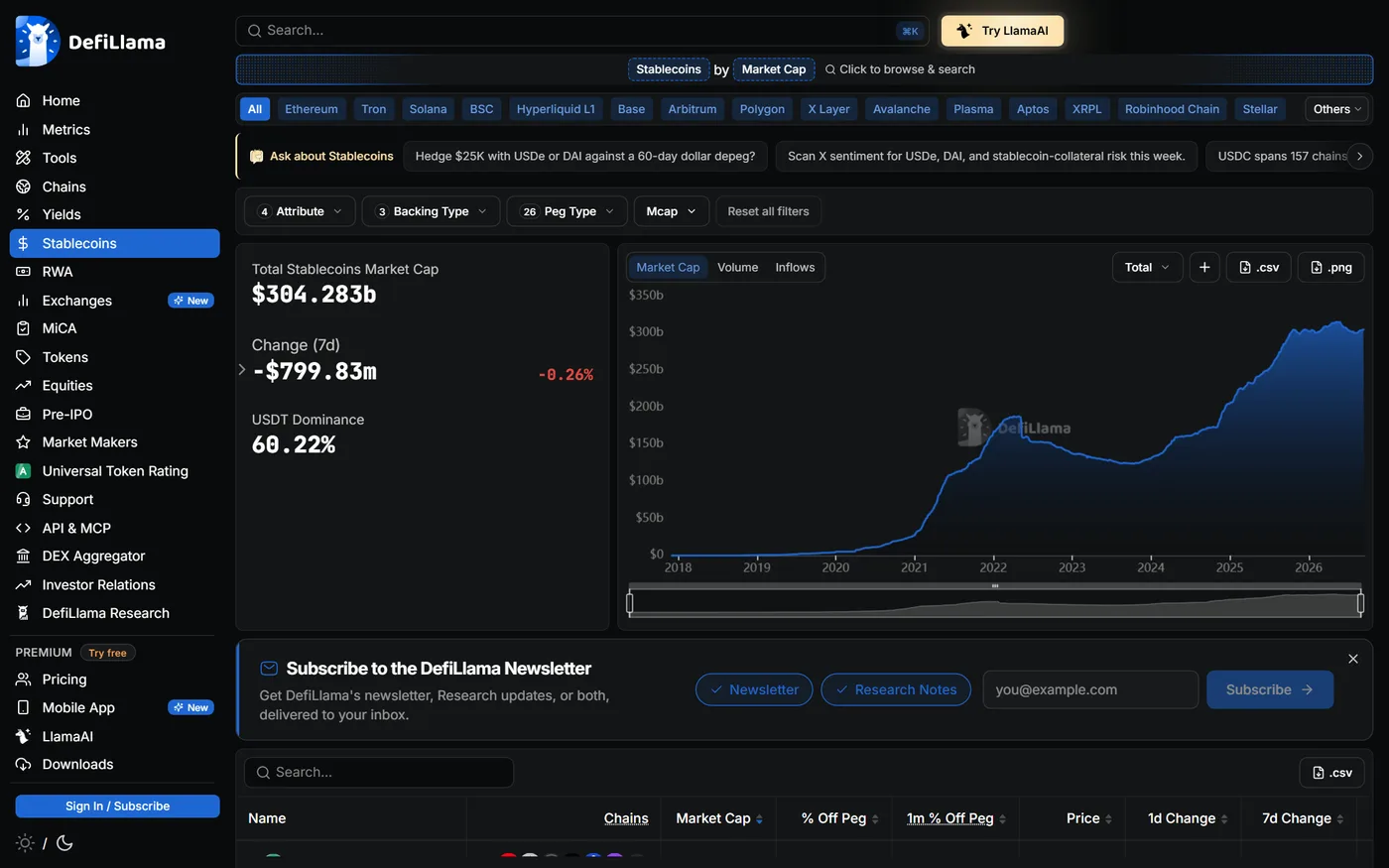
Task: Open the Peg Type filter dropdown
Action: 567,211
